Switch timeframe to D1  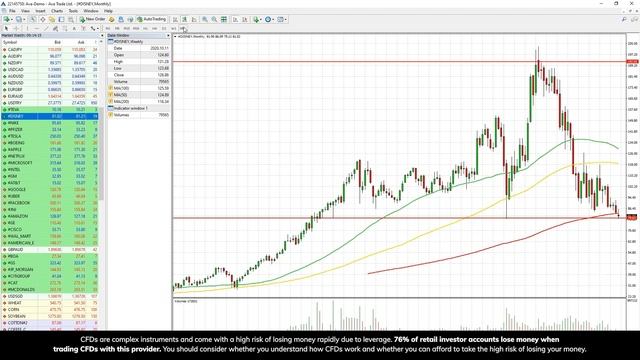point(164,28)
